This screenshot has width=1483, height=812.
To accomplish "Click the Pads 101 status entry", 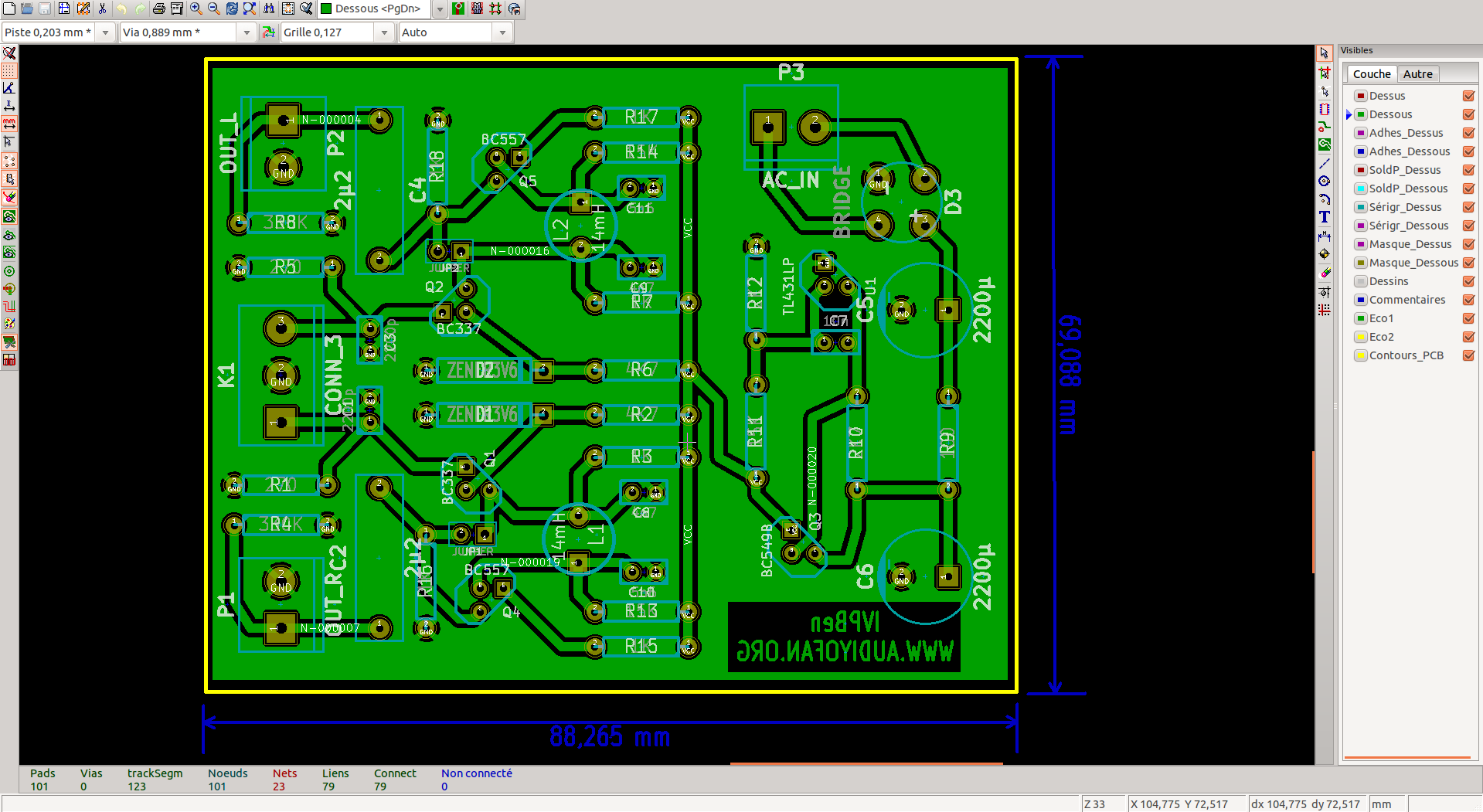I will pos(43,780).
